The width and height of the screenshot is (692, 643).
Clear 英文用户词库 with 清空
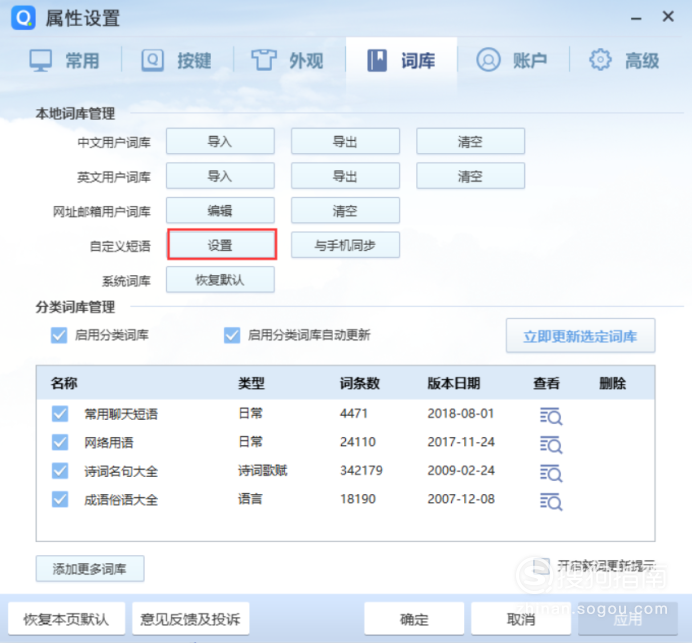point(470,176)
